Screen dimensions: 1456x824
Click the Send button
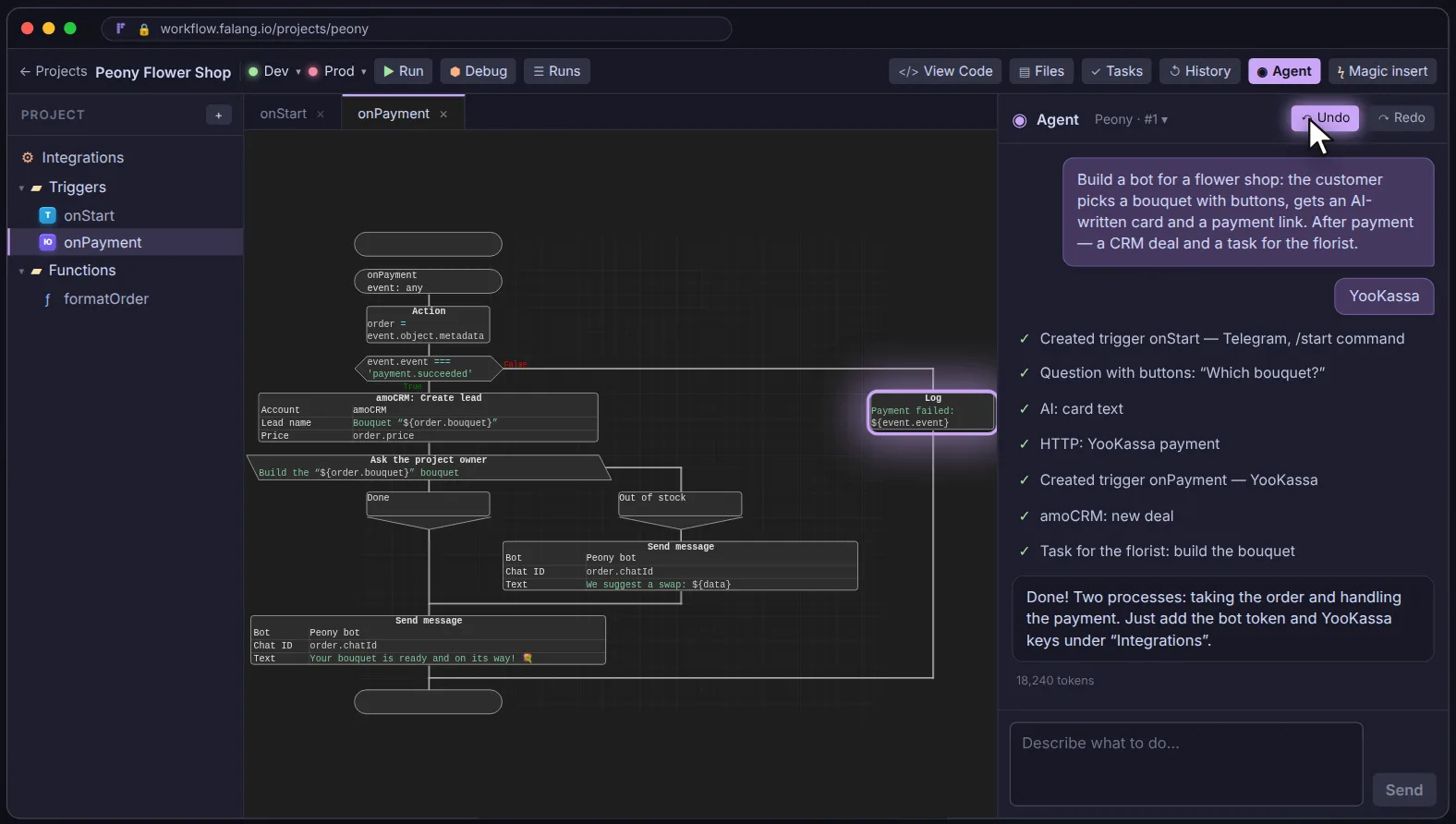(x=1404, y=790)
